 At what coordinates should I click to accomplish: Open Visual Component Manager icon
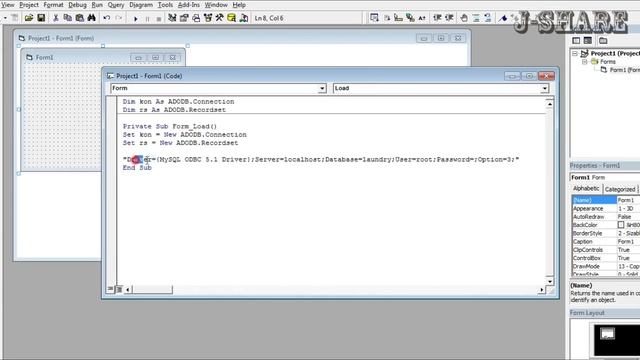pyautogui.click(x=244, y=18)
